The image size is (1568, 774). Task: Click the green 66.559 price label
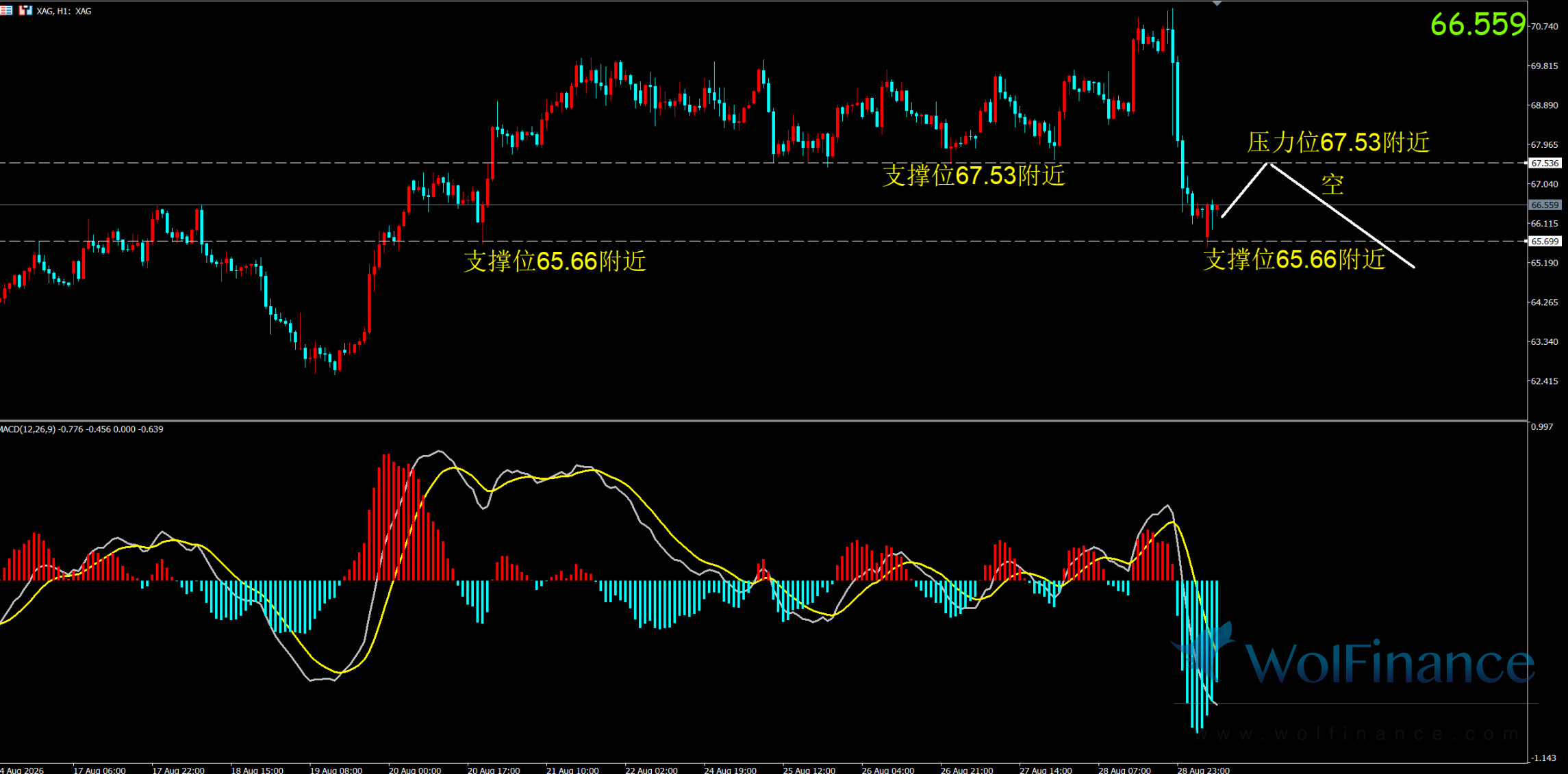click(x=1478, y=25)
